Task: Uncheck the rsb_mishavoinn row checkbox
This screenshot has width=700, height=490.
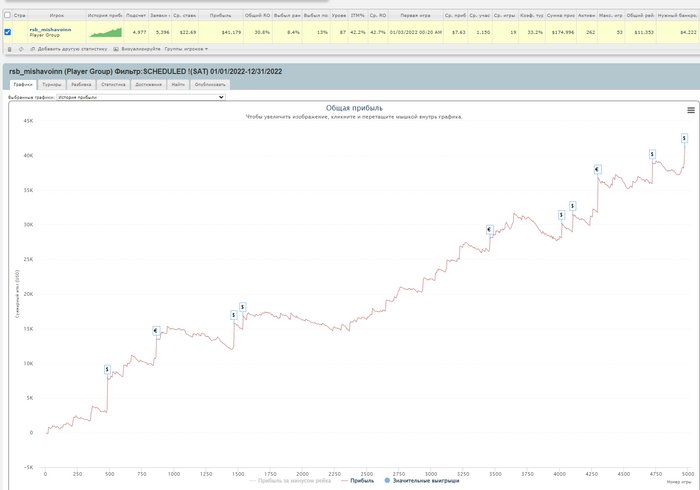Action: point(7,32)
